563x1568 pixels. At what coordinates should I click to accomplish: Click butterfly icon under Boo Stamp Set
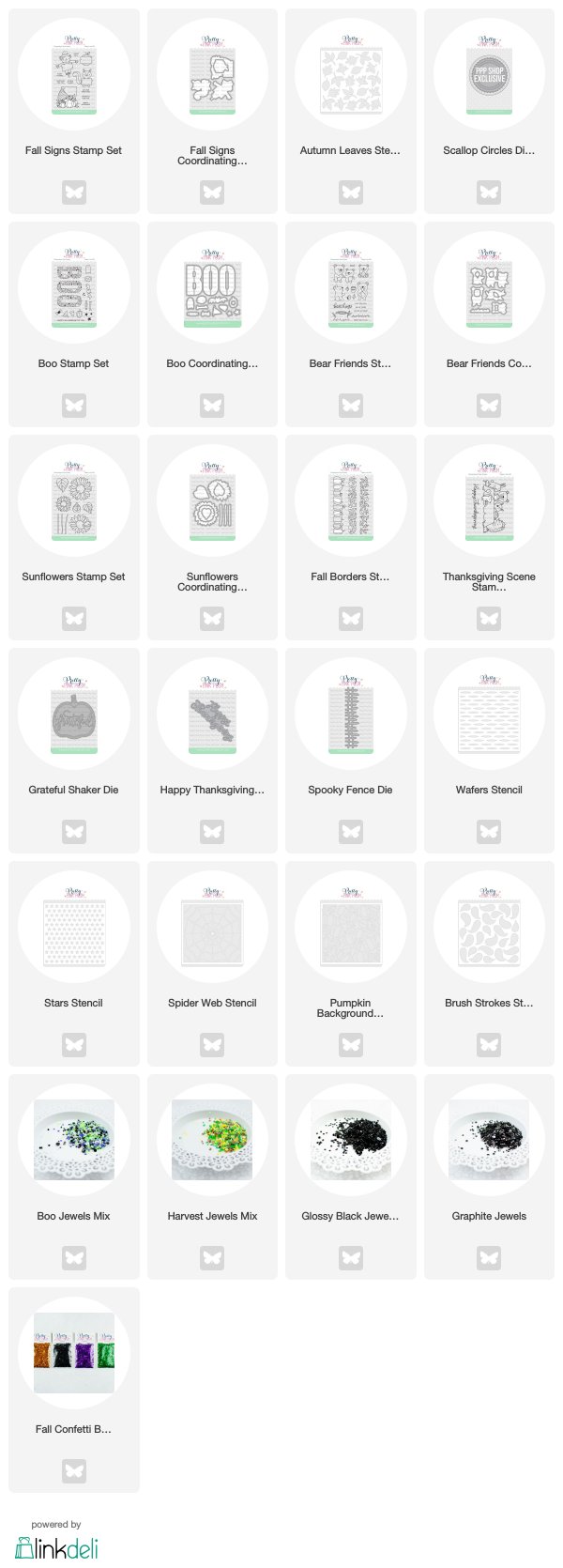[74, 406]
